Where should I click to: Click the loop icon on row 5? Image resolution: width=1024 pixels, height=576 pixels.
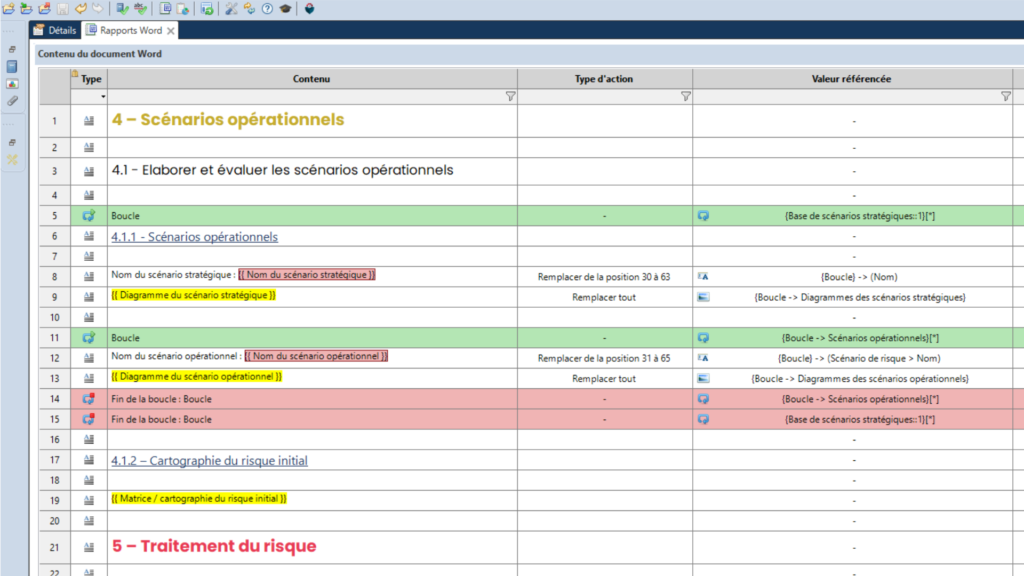tap(88, 215)
